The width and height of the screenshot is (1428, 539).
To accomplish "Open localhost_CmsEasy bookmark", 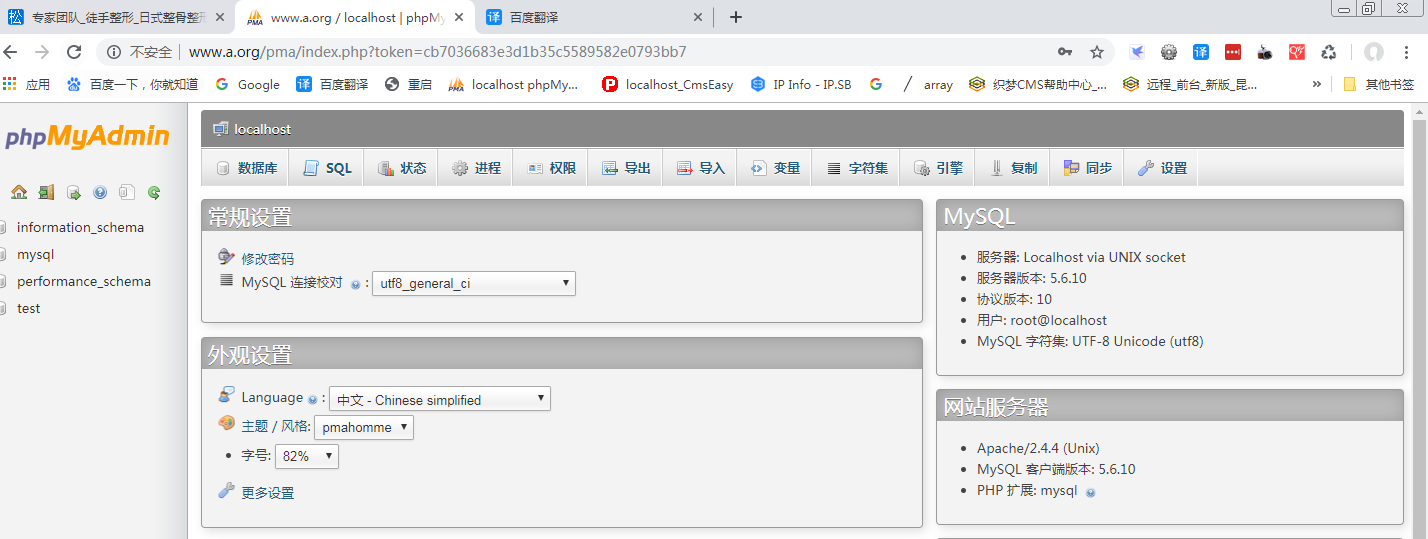I will (668, 85).
